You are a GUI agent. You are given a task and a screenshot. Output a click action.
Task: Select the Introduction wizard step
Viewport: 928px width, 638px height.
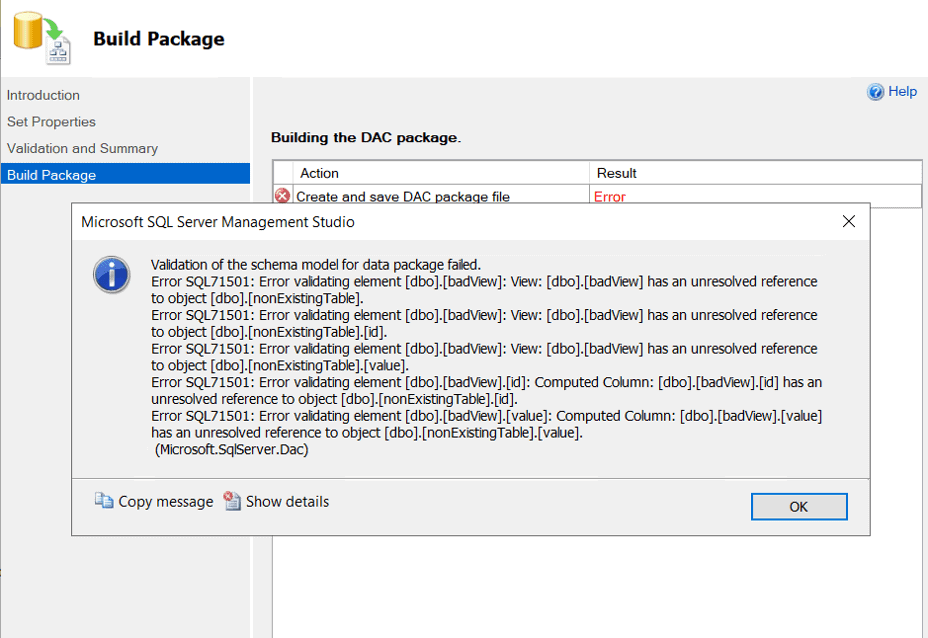43,95
